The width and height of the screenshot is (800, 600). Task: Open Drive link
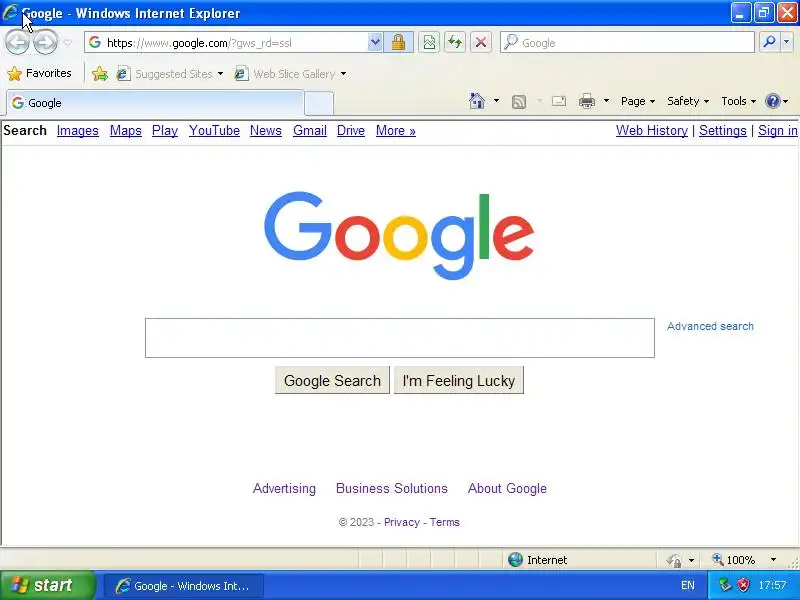351,131
